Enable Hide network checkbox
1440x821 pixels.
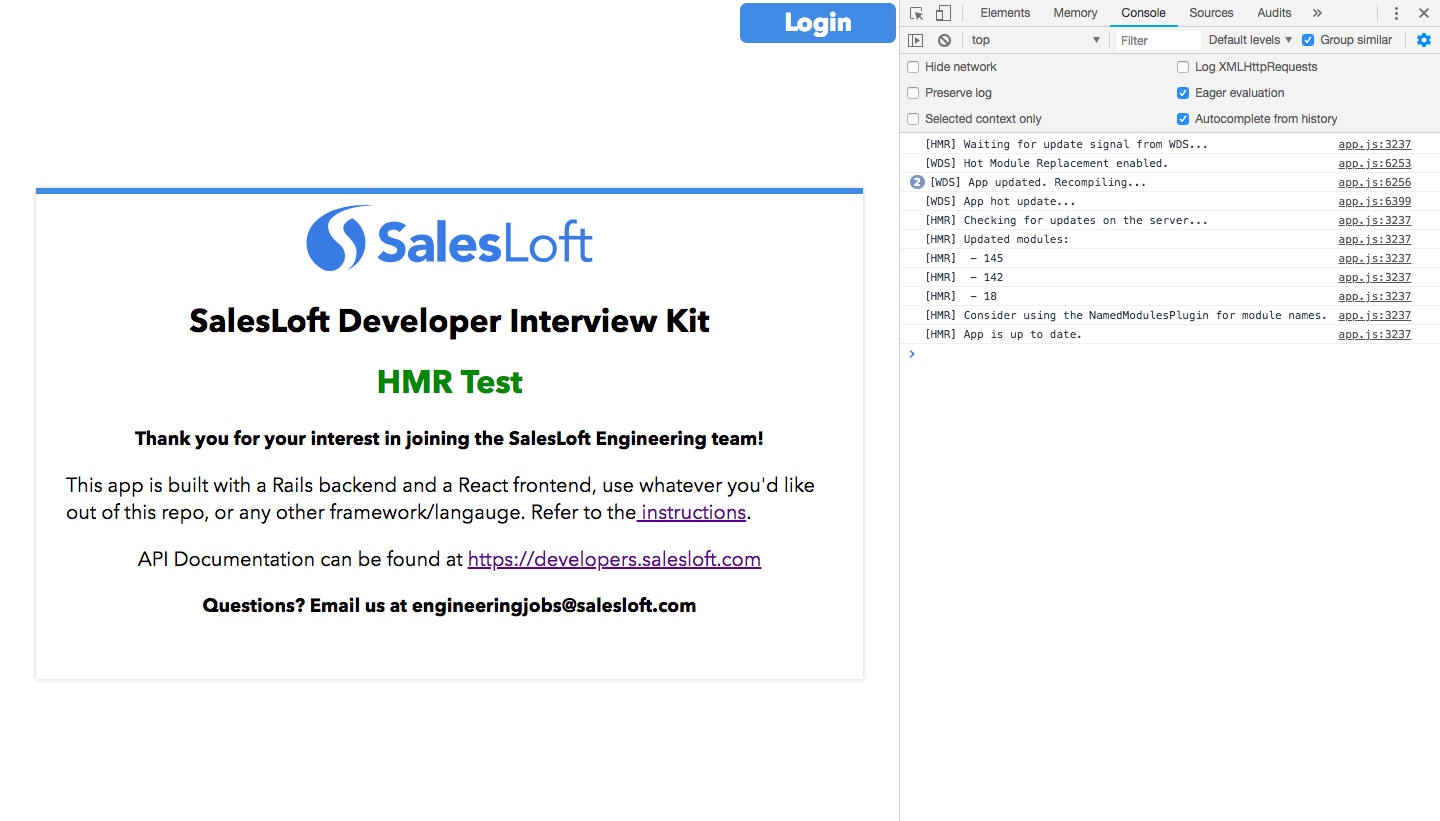(x=913, y=67)
